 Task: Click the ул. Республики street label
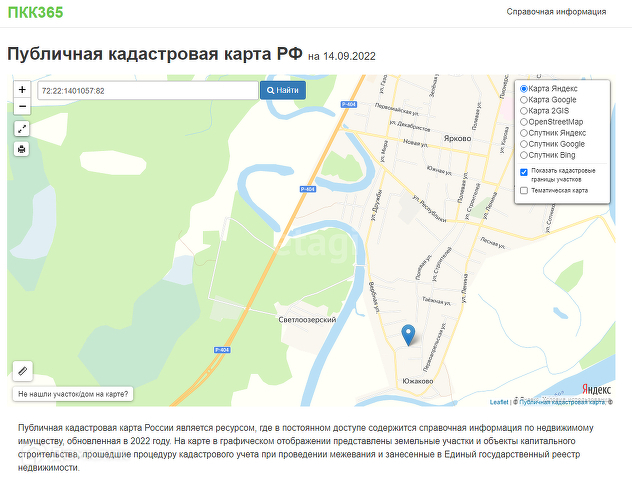tap(430, 209)
